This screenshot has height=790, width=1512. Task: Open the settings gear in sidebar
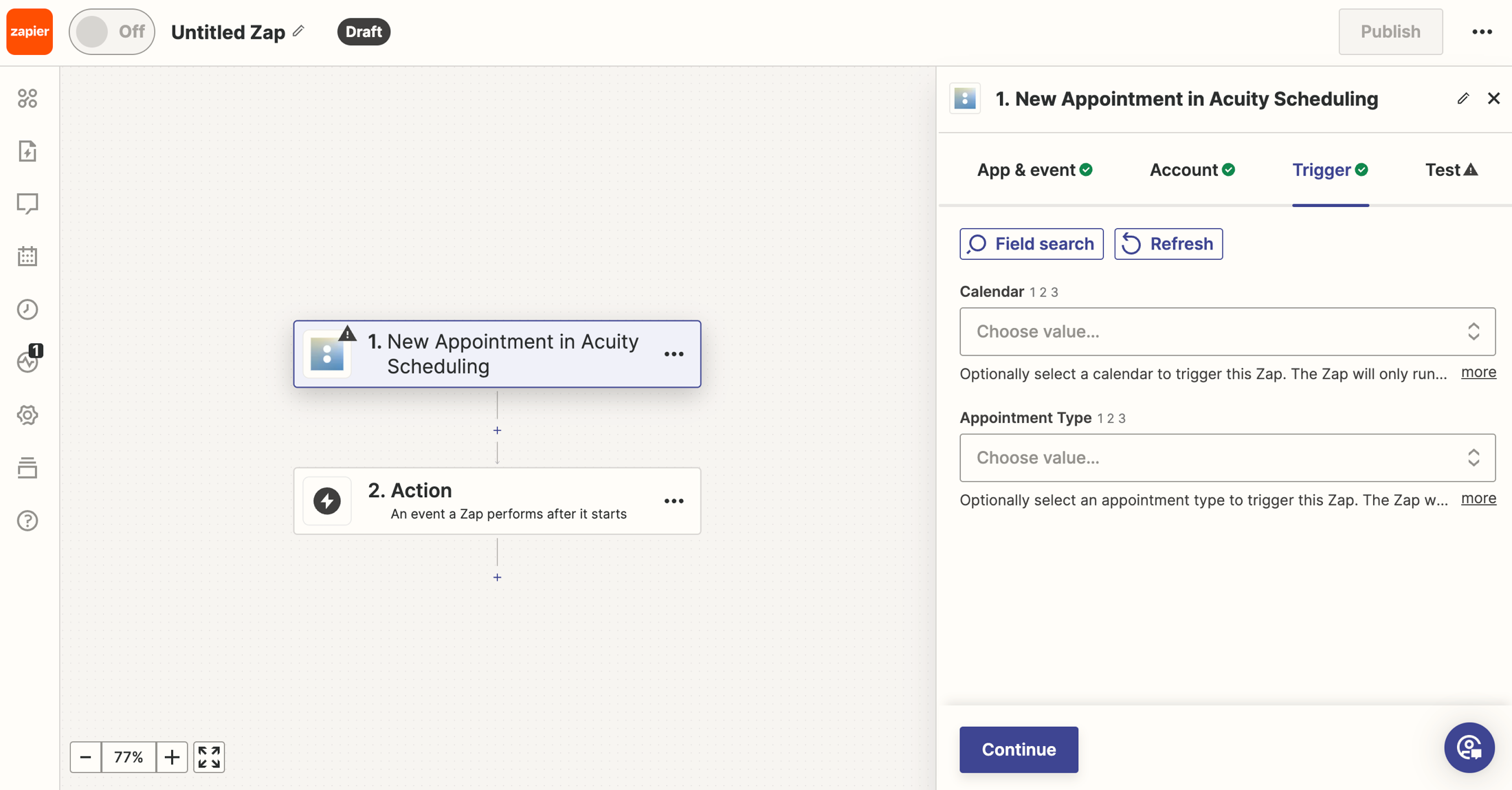coord(27,415)
